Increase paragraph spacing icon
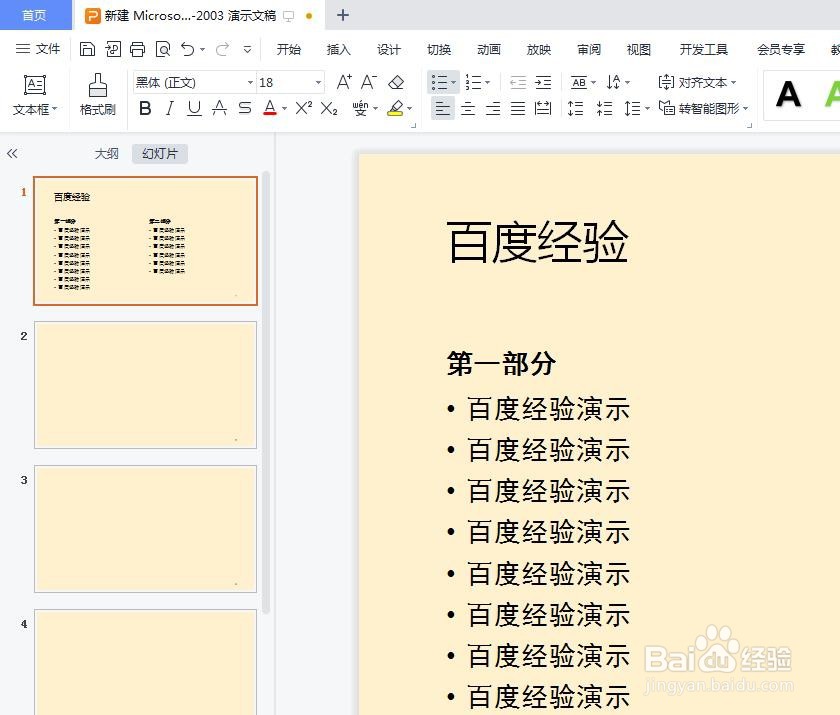The height and width of the screenshot is (715, 840). [576, 109]
